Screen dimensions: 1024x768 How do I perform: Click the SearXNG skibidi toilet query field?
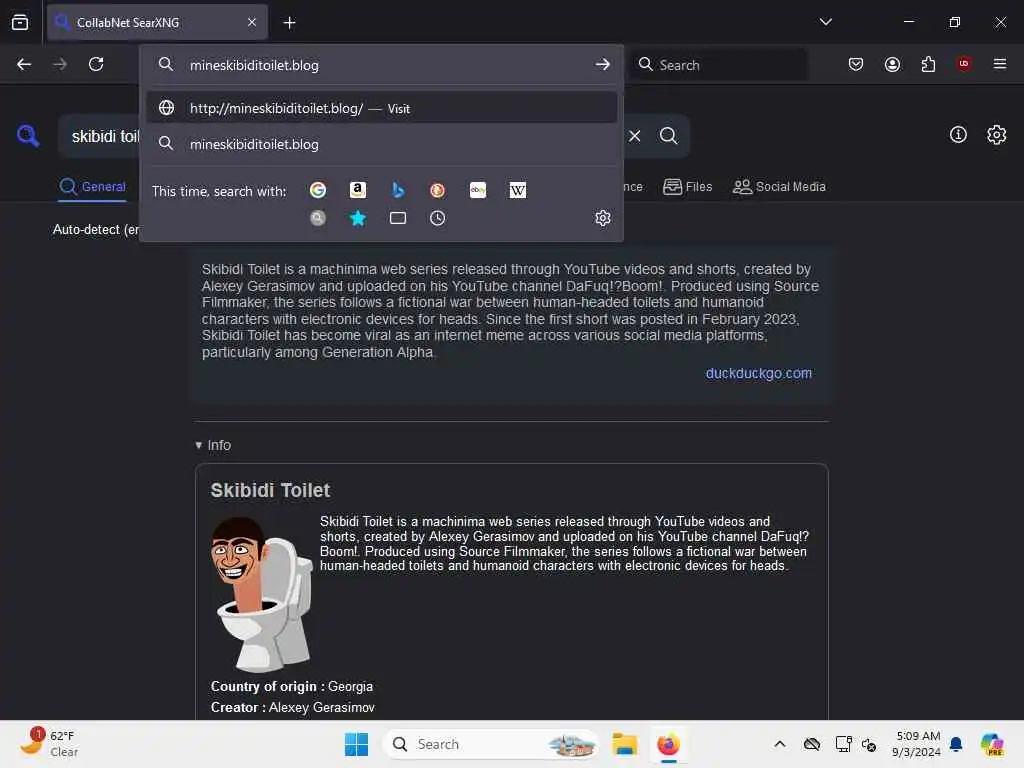click(106, 136)
